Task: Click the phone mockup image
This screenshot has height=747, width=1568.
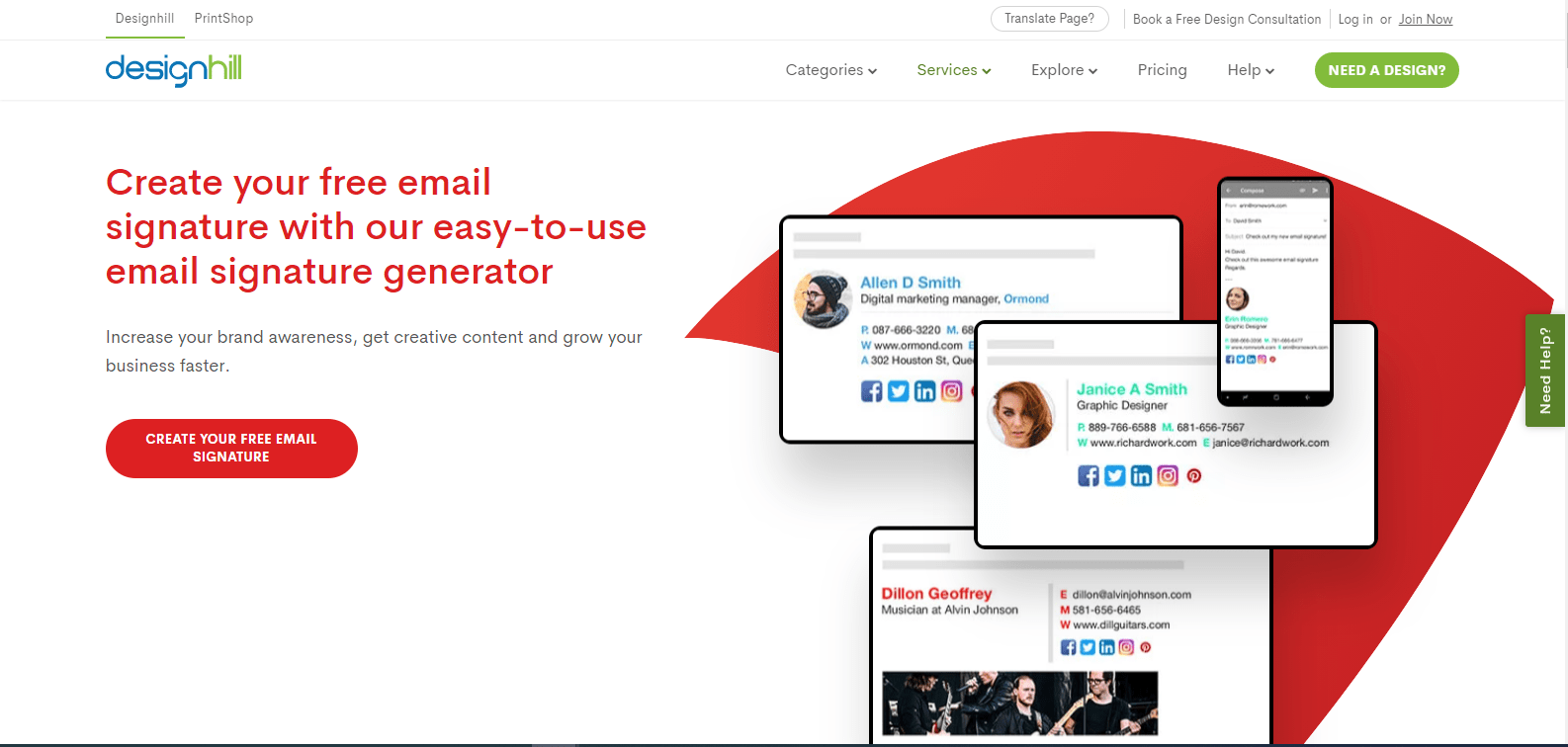Action: point(1274,291)
